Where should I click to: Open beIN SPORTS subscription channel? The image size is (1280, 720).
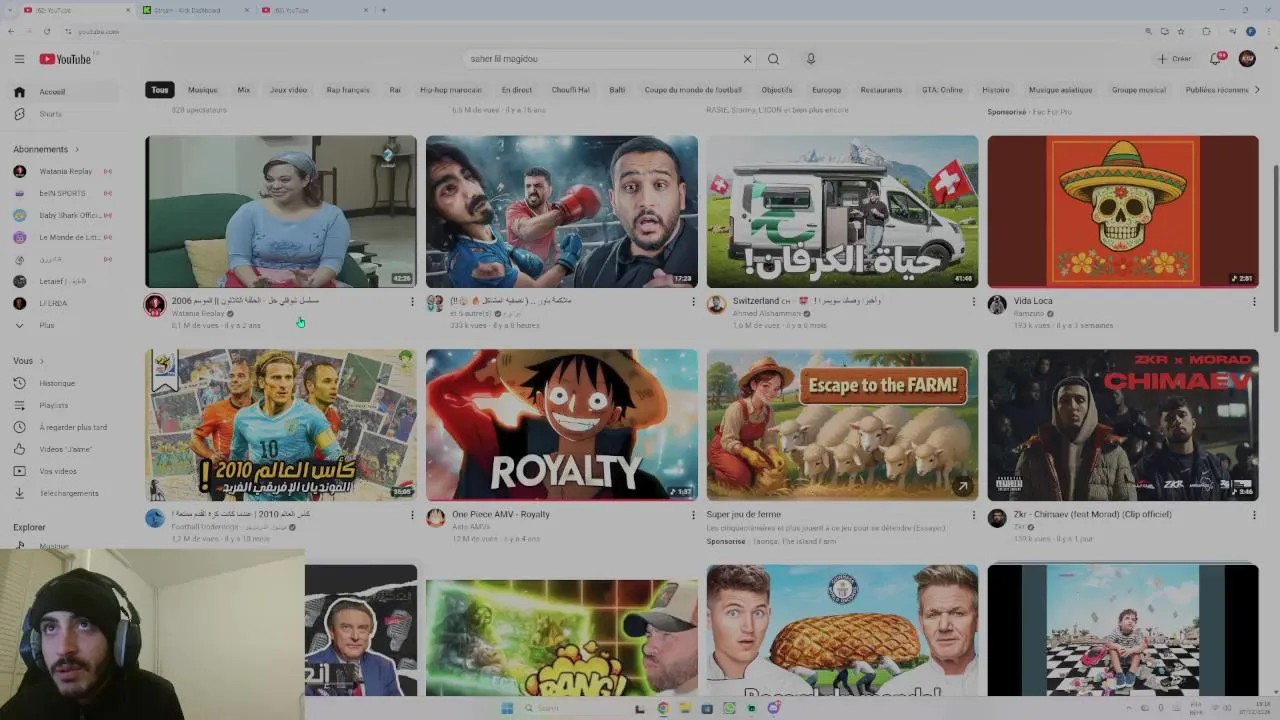tap(65, 193)
